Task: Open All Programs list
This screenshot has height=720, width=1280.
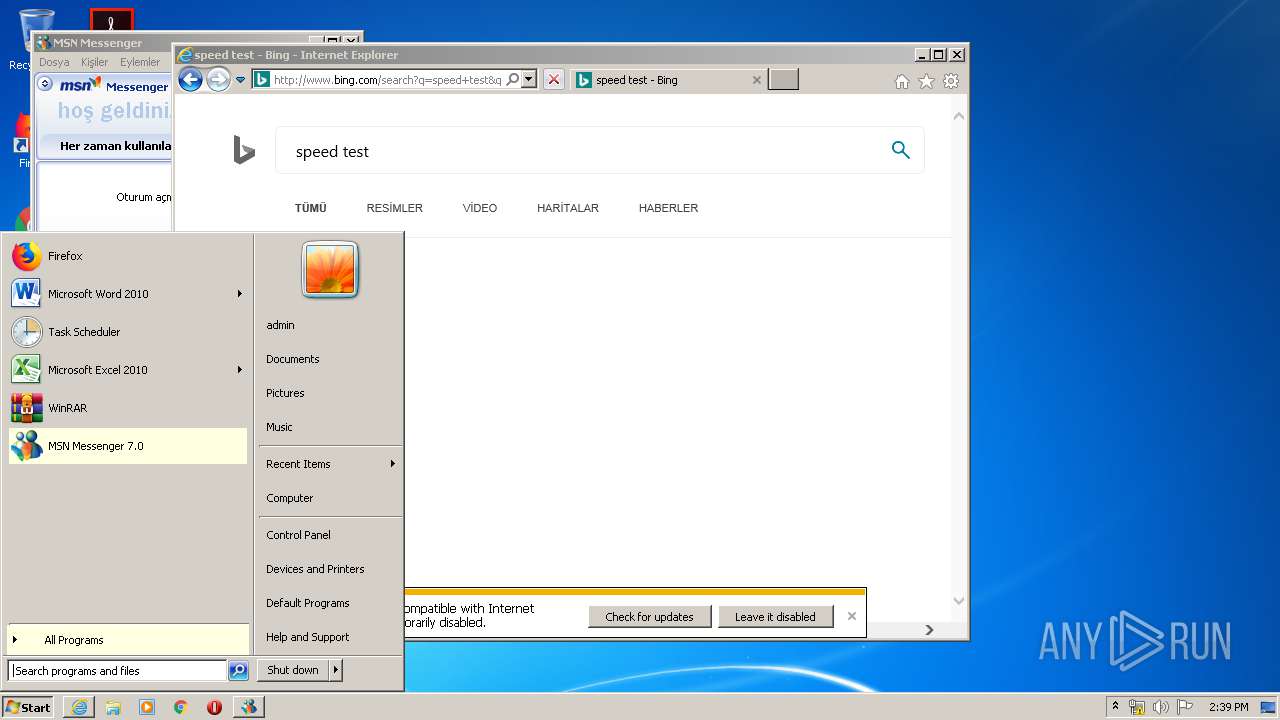Action: [x=127, y=640]
